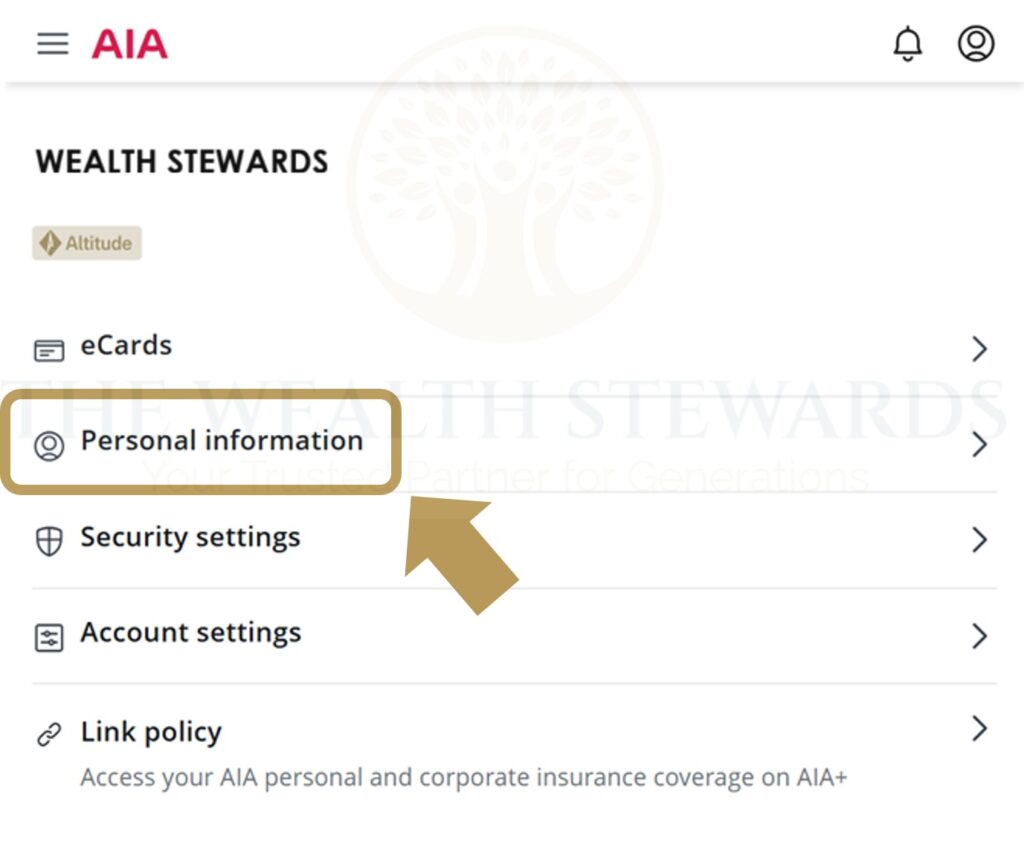The width and height of the screenshot is (1024, 849).
Task: Expand the Account settings chevron
Action: coord(980,636)
